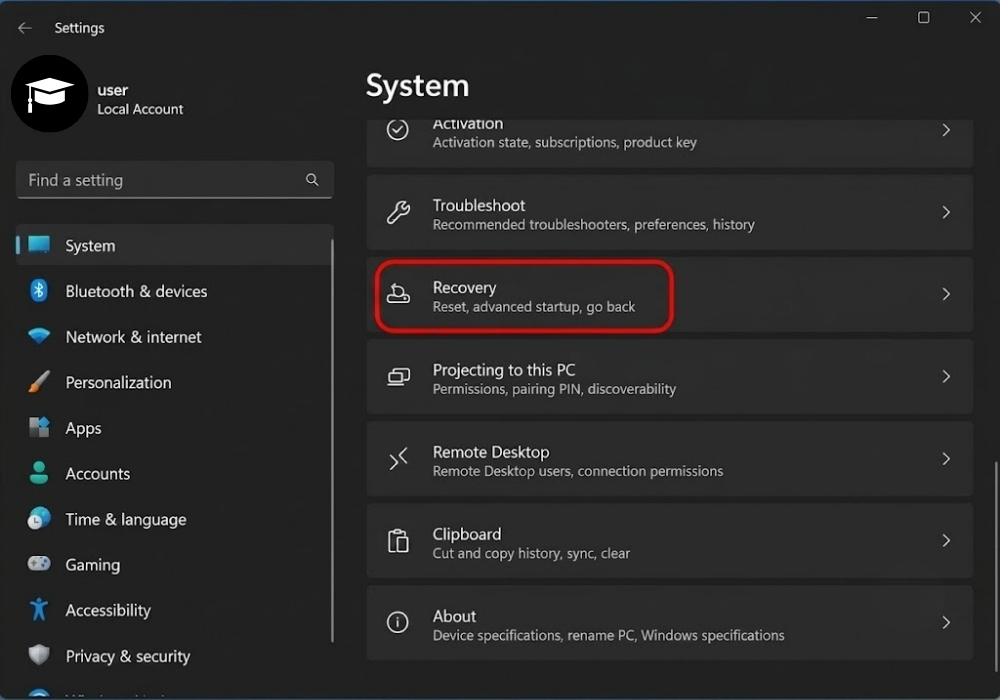Screen dimensions: 1000x700
Task: Click the Find a setting search field
Action: coord(174,180)
